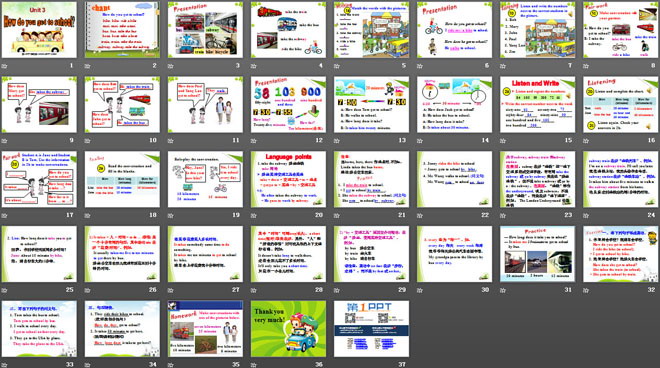660x368 pixels.
Task: Click the animation star icon under slide 8
Action: point(586,66)
